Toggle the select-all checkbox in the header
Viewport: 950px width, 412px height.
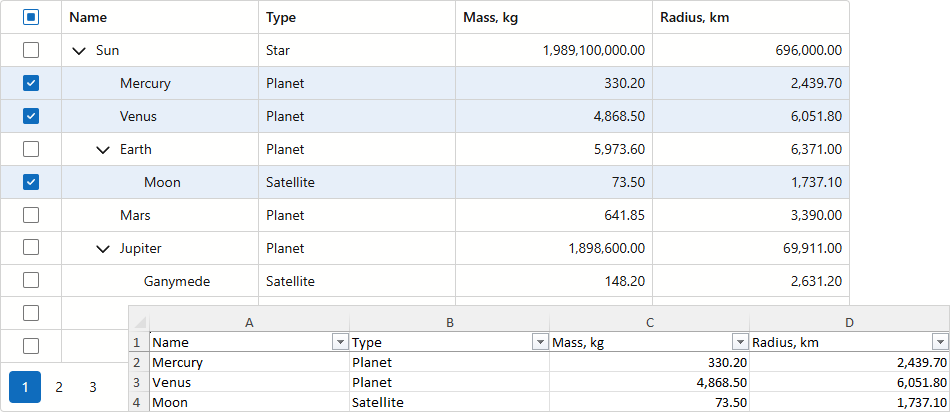tap(31, 18)
